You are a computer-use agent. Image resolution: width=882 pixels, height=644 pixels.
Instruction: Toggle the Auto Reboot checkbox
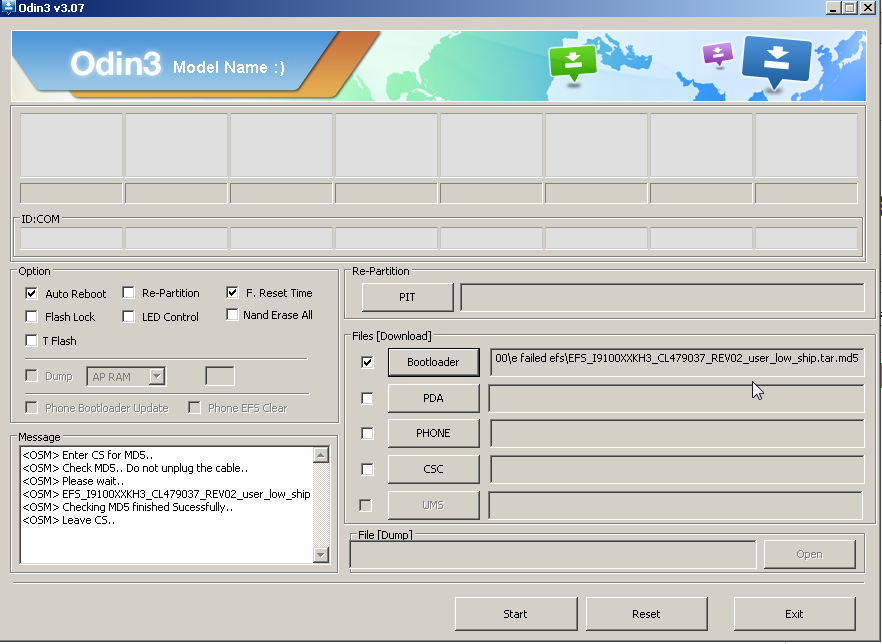click(32, 294)
